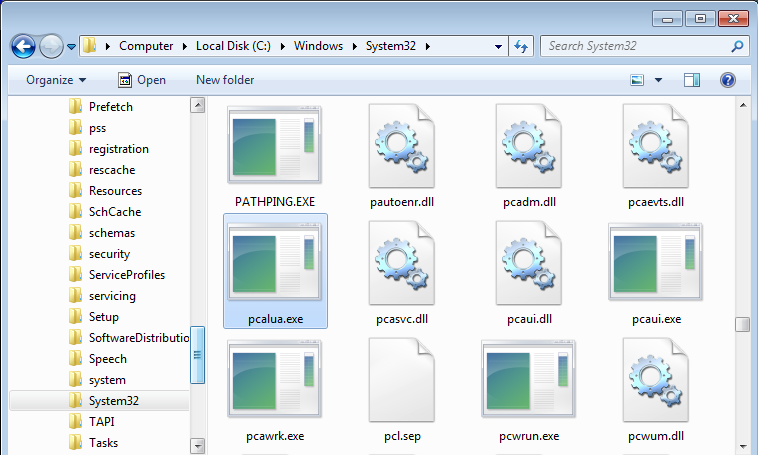Select the pss folder in the tree
Image resolution: width=758 pixels, height=455 pixels.
click(97, 128)
